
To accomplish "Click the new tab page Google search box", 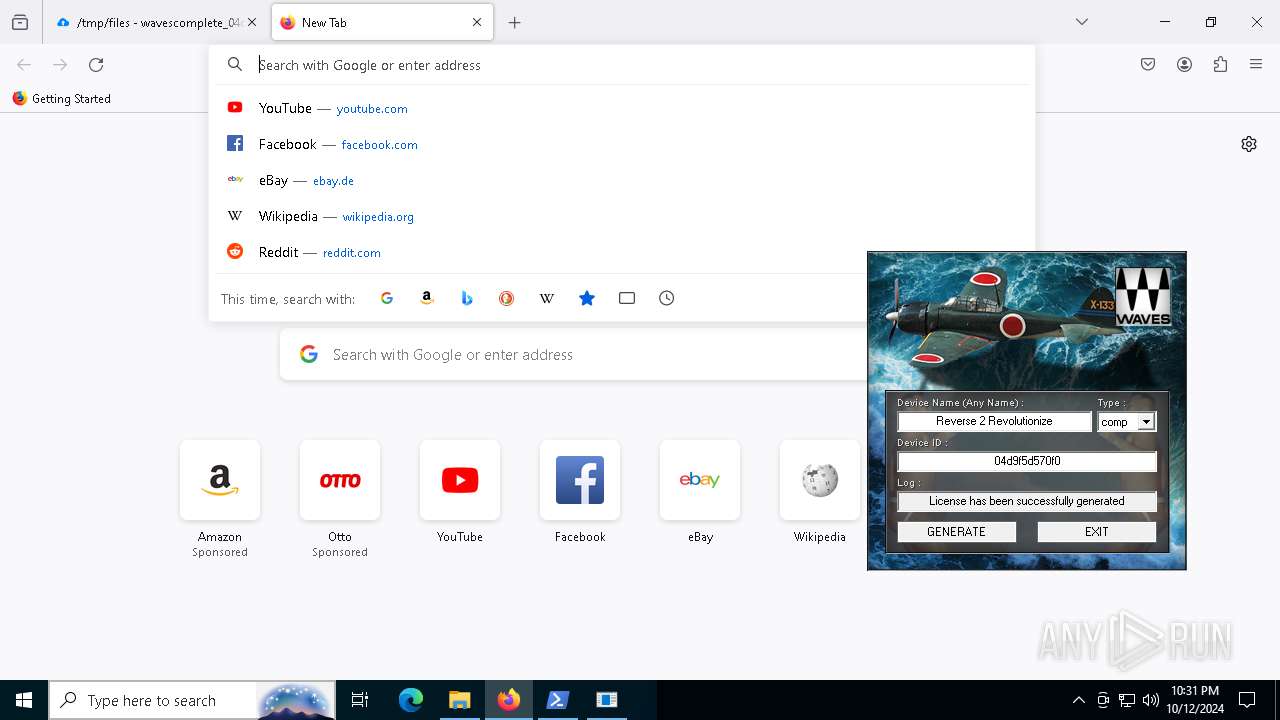I will 574,355.
